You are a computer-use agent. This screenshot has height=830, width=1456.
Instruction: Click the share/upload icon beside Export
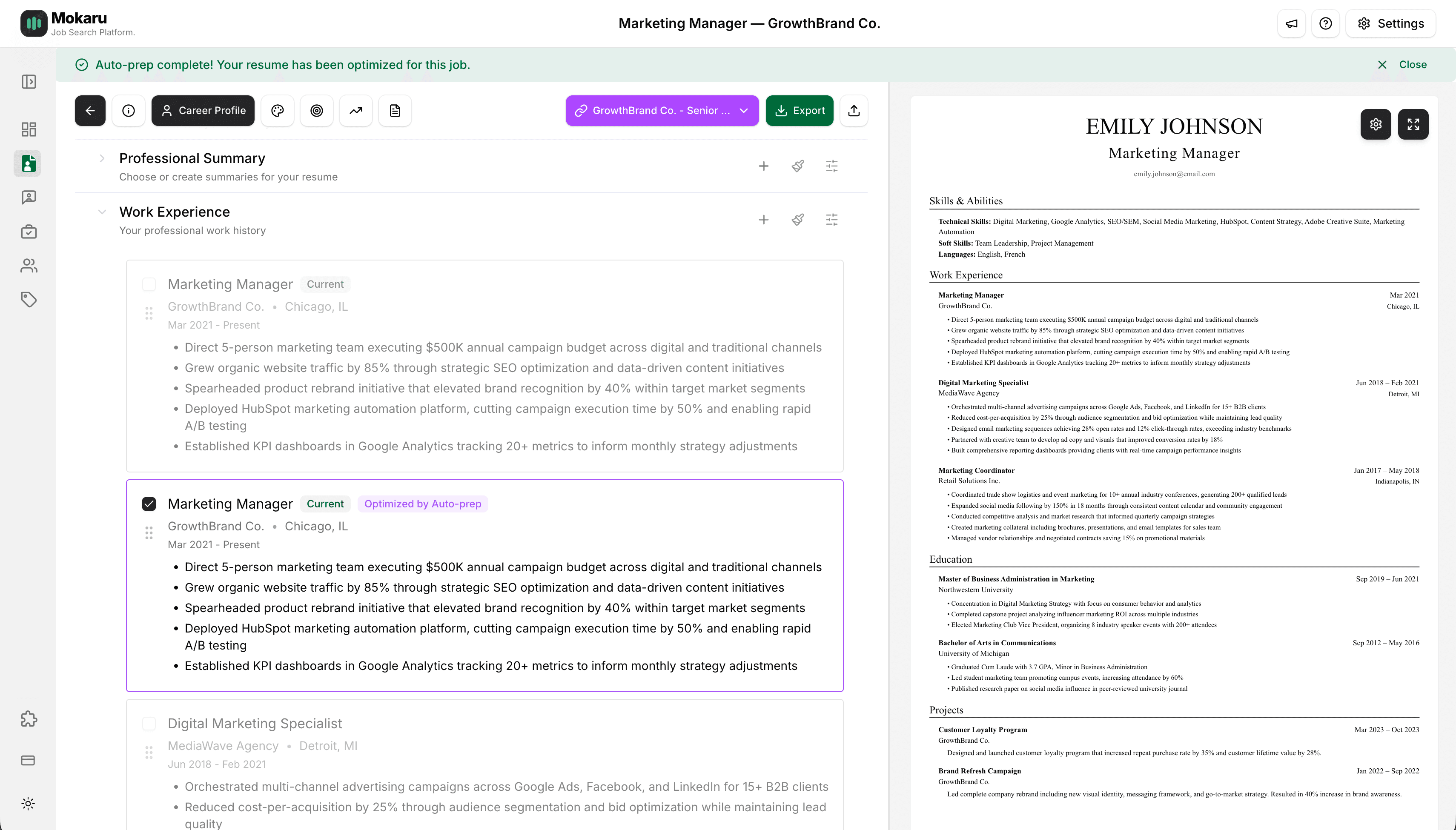854,110
